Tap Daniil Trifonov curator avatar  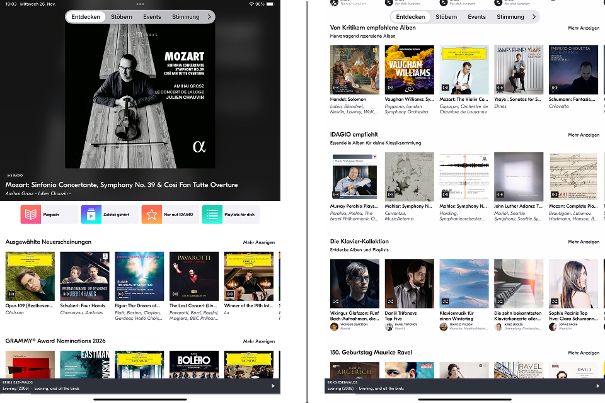coord(389,327)
